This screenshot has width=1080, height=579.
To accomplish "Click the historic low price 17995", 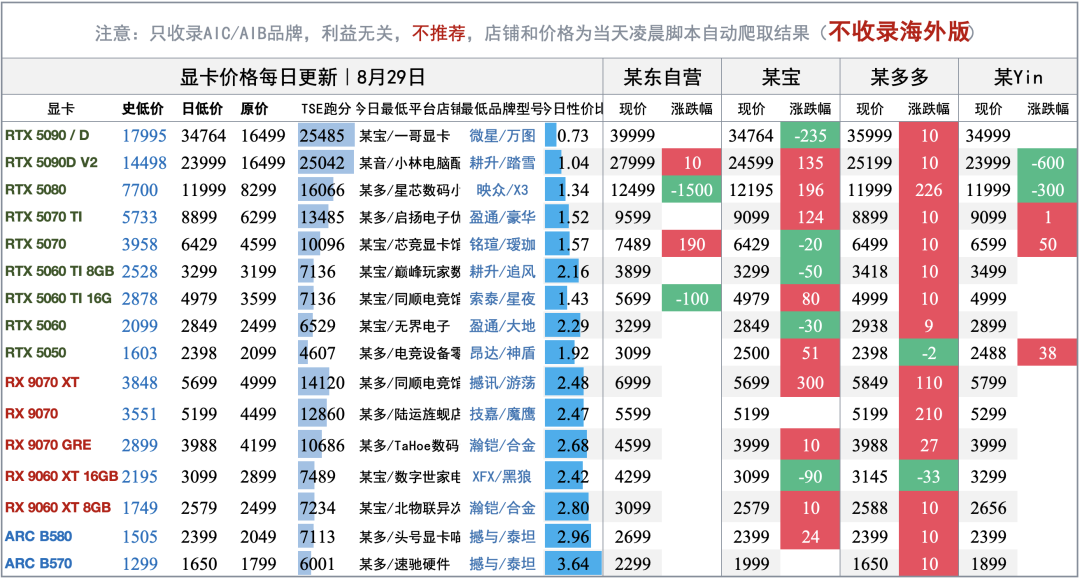I will tap(144, 136).
